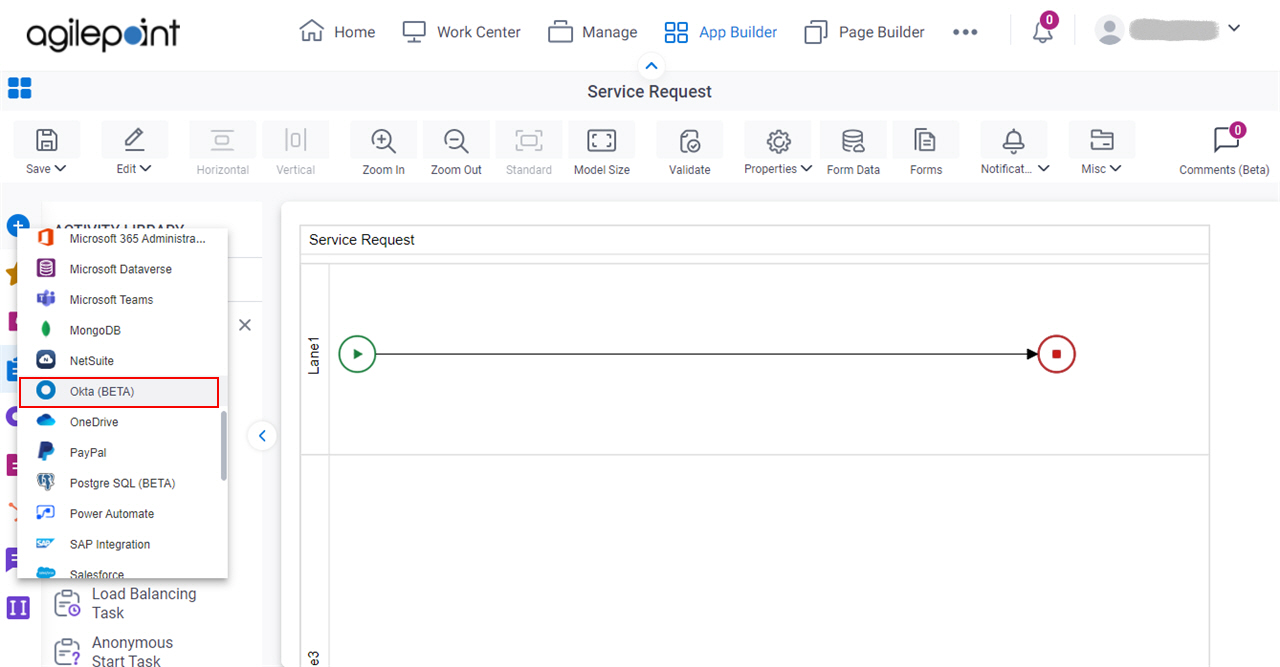The height and width of the screenshot is (667, 1280).
Task: Click the app grid icon
Action: point(19,88)
